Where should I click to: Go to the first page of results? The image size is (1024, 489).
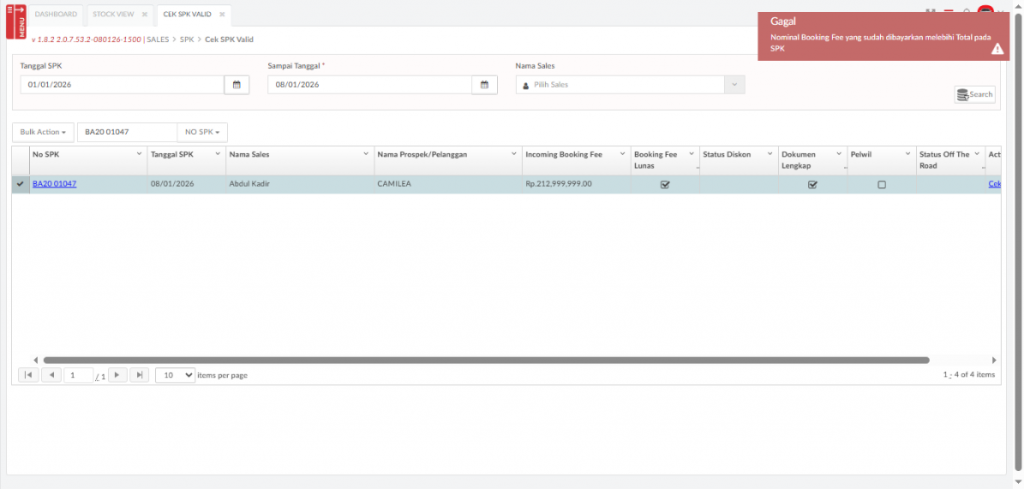tap(28, 375)
